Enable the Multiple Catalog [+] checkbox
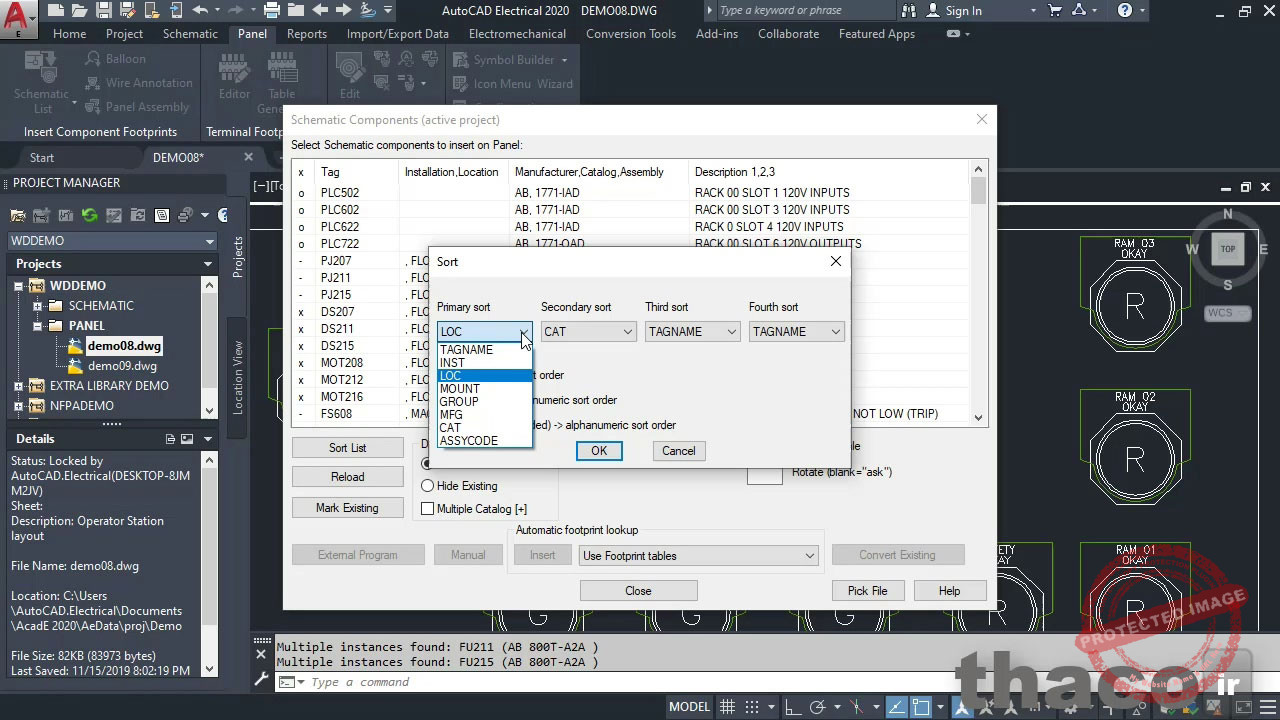The image size is (1280, 720). pos(428,508)
